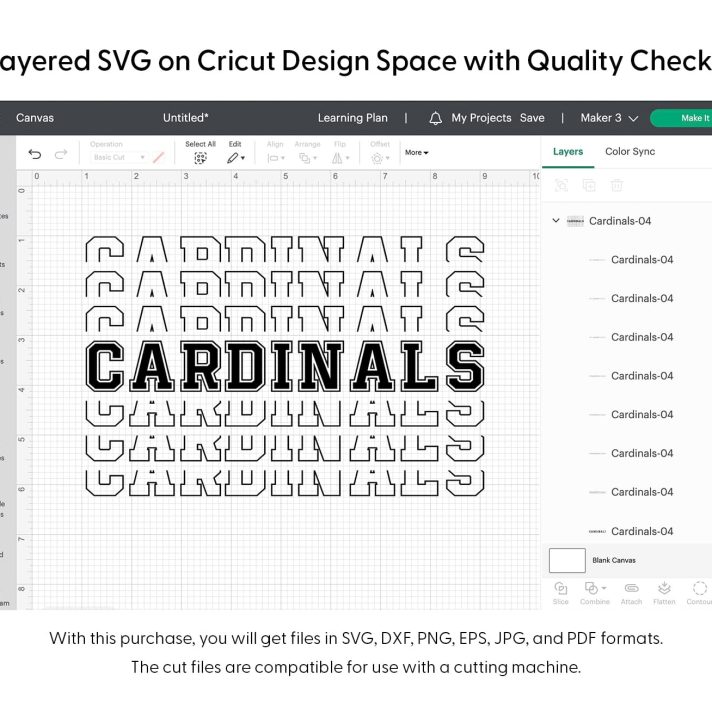712x712 pixels.
Task: Open the Maker 3 machine dropdown
Action: pyautogui.click(x=609, y=118)
